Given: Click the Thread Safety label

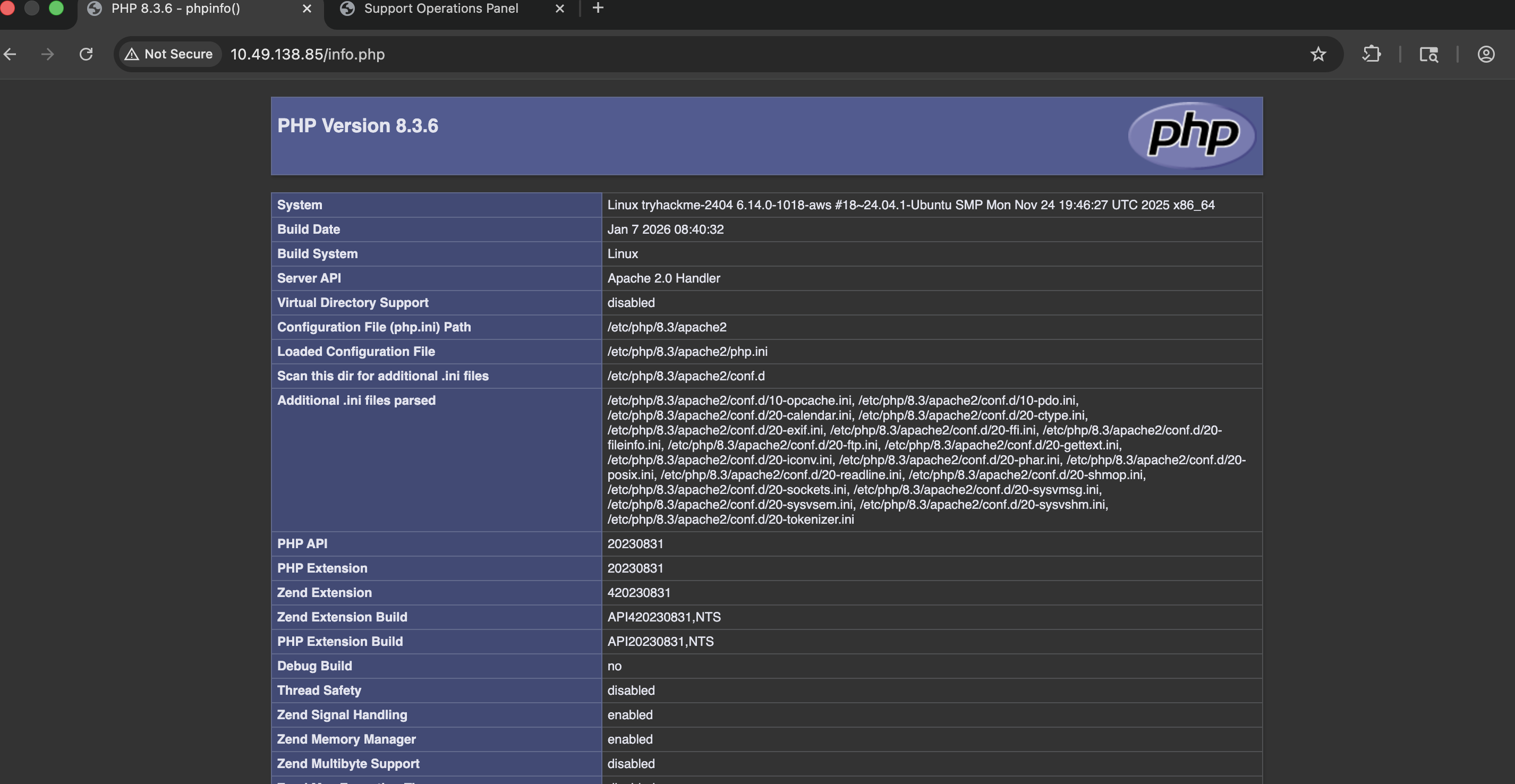Looking at the screenshot, I should click(319, 690).
